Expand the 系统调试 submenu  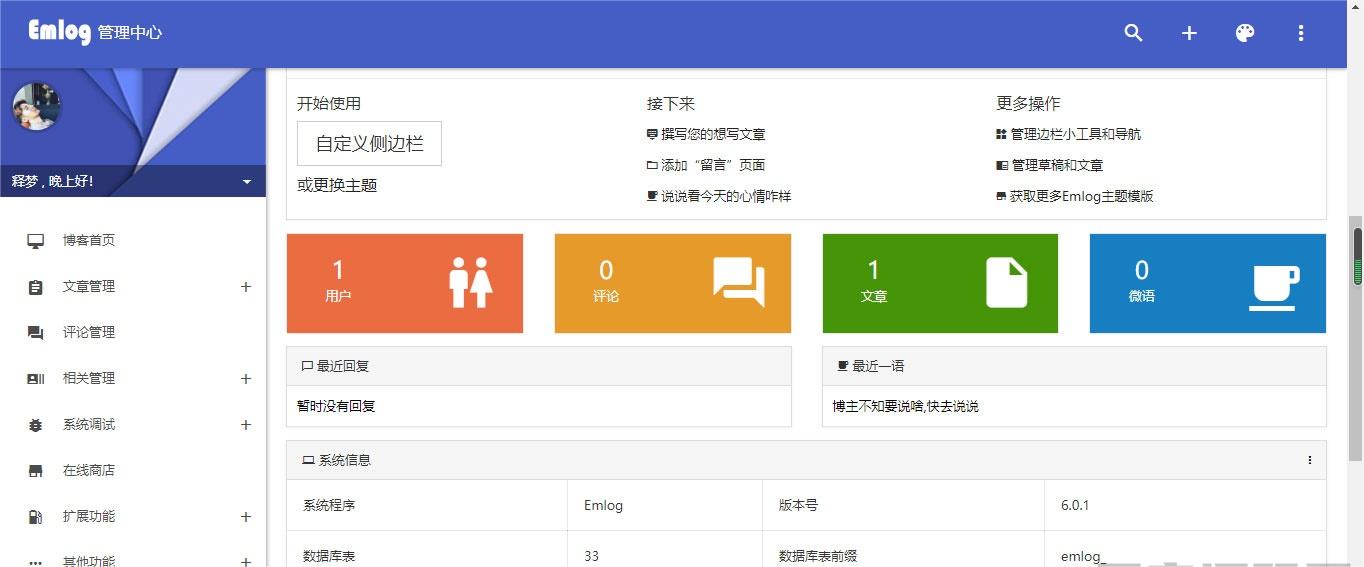point(246,425)
